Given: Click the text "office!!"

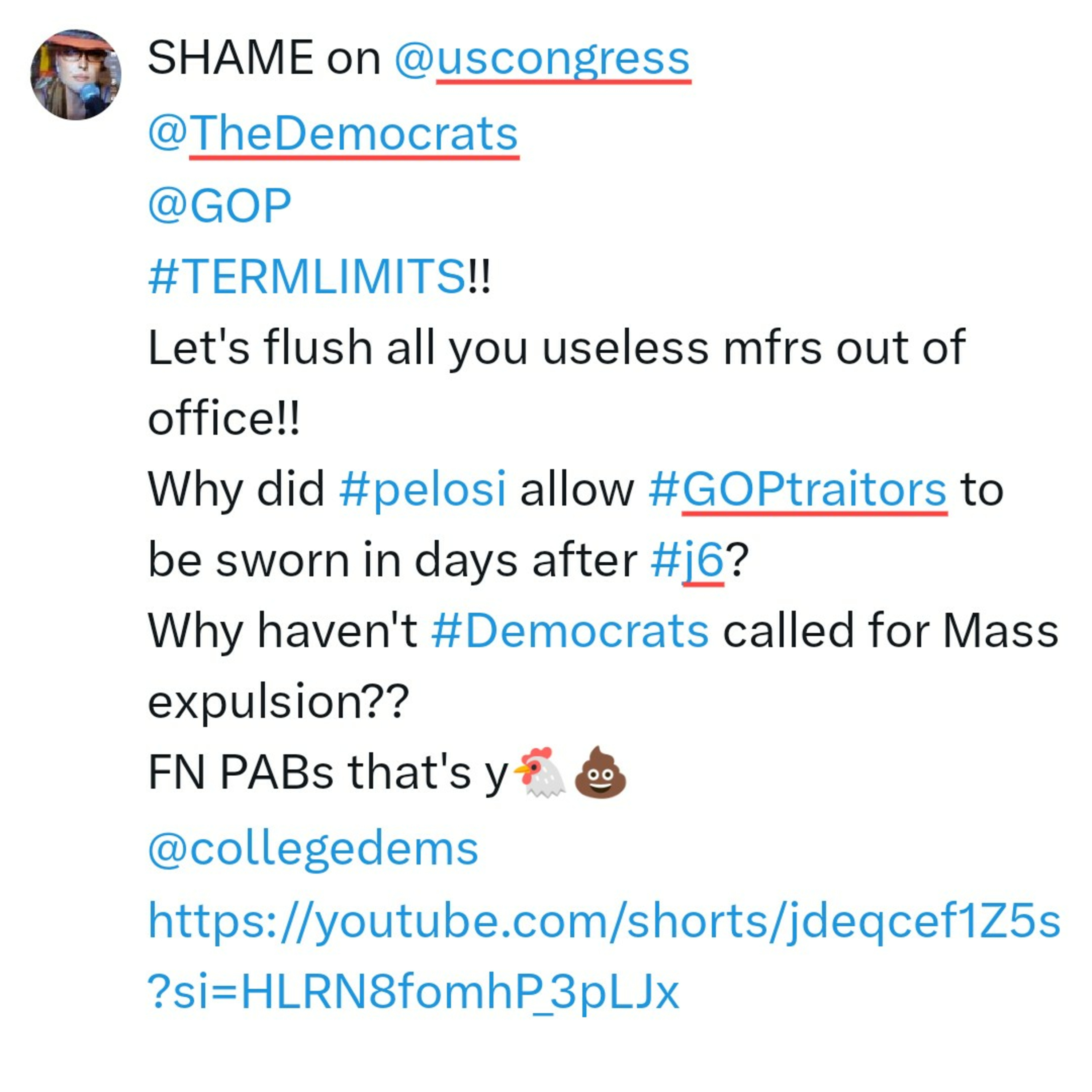Looking at the screenshot, I should [223, 418].
